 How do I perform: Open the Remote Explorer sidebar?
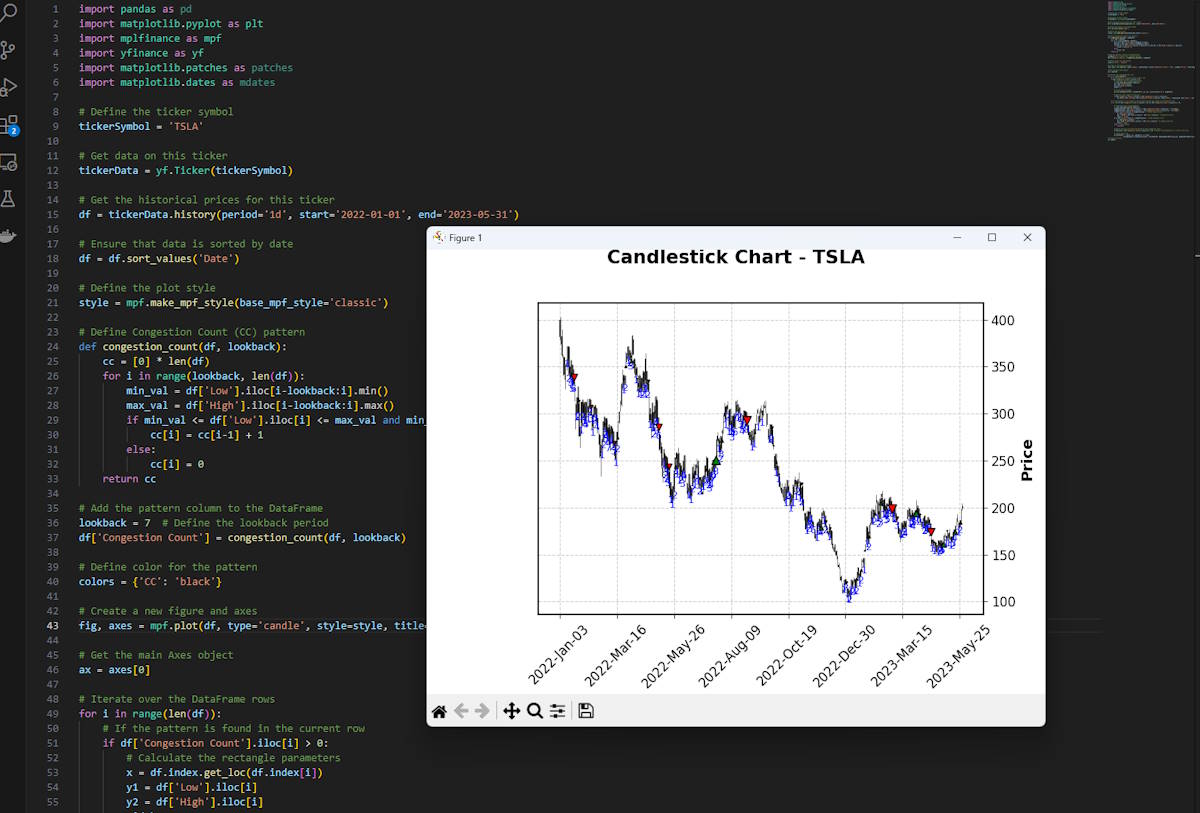pyautogui.click(x=13, y=162)
